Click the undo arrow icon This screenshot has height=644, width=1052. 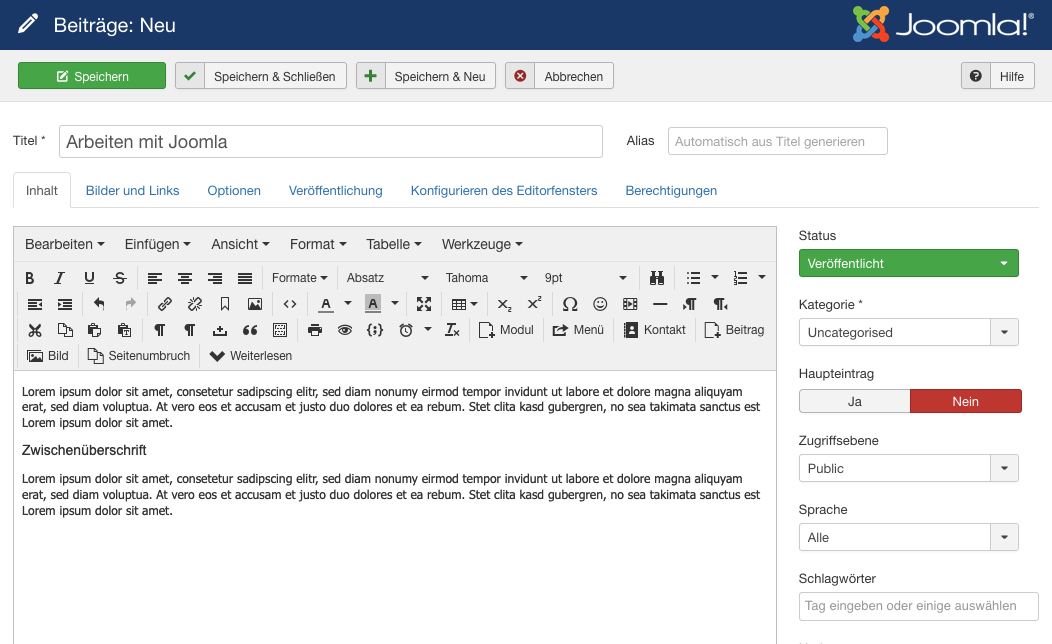99,304
